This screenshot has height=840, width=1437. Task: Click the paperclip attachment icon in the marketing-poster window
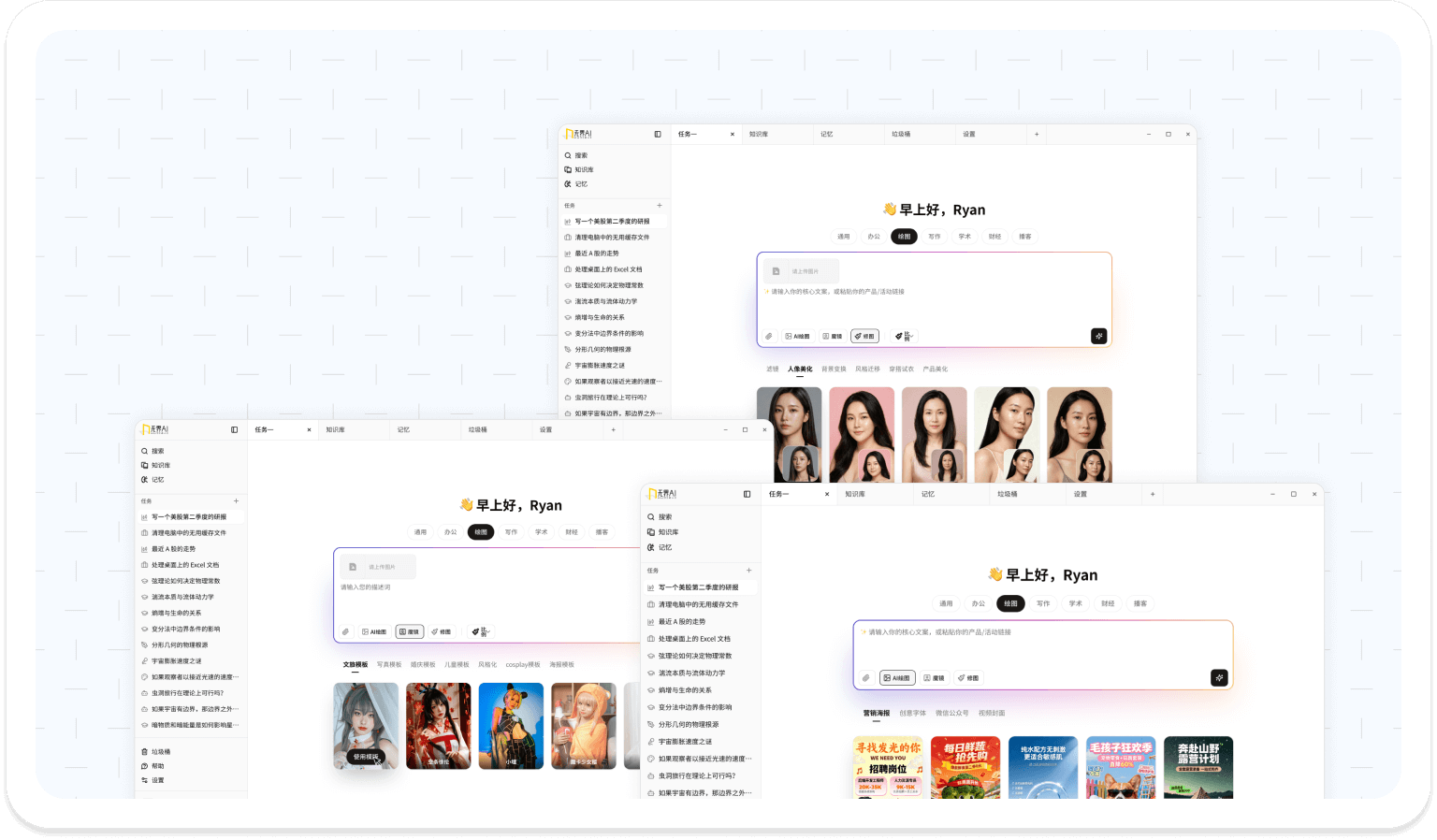click(865, 678)
